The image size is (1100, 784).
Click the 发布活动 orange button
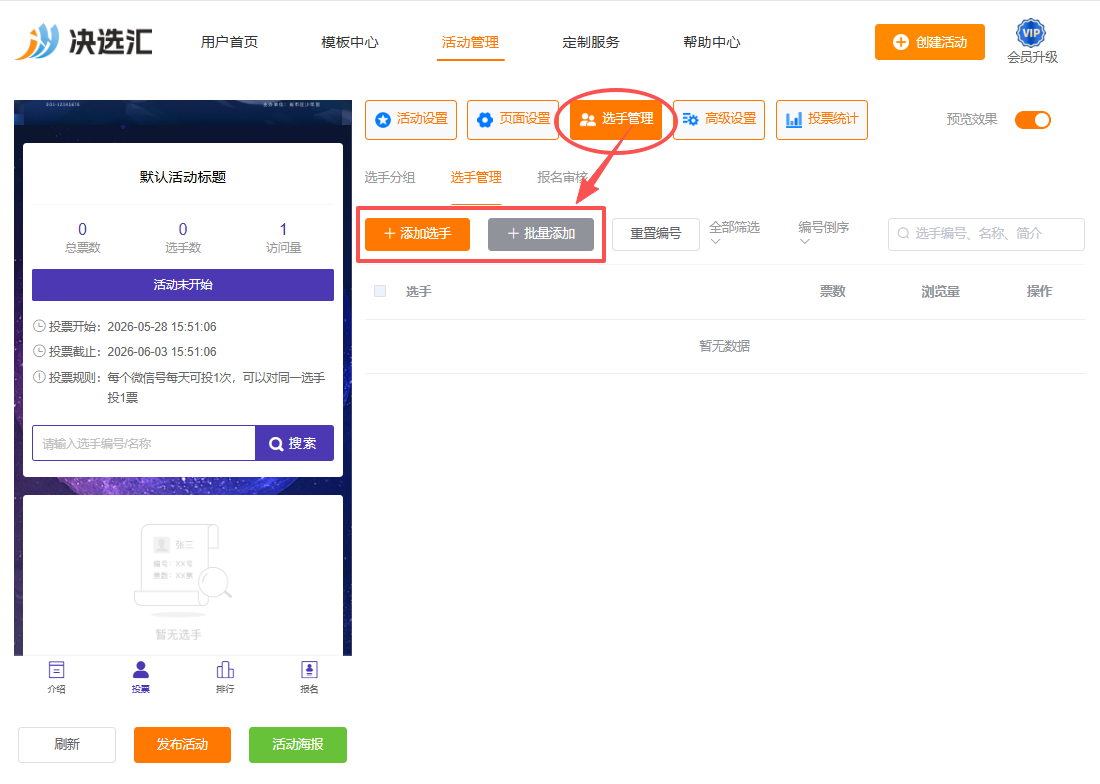182,745
